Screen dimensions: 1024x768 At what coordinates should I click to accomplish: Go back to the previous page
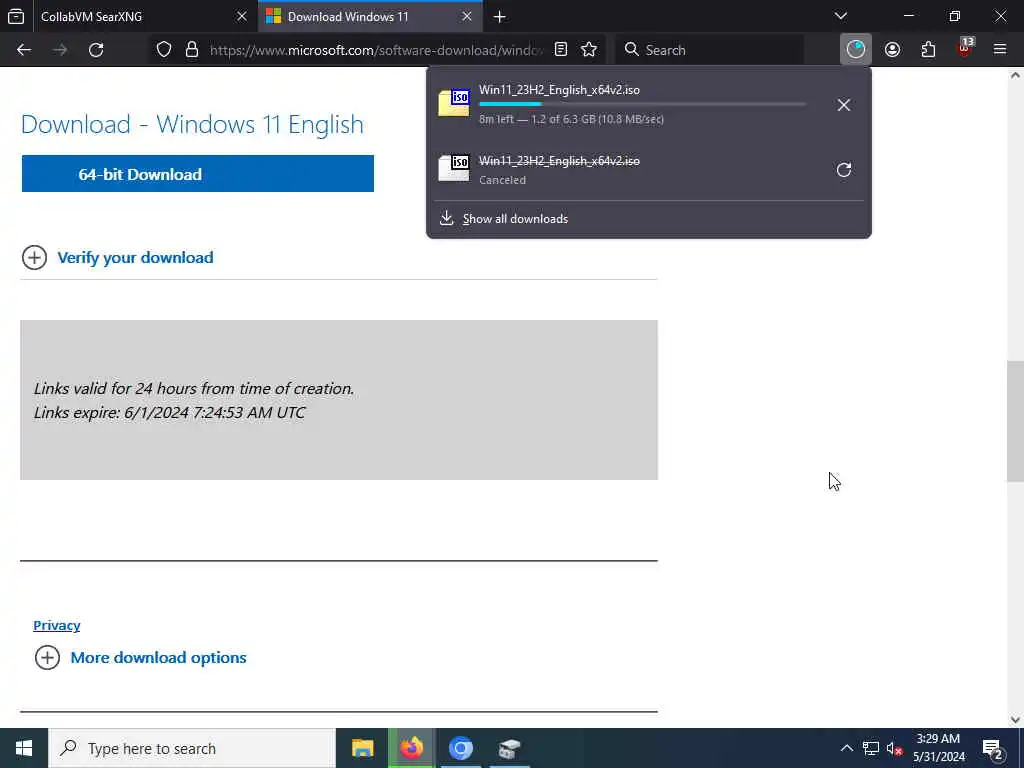click(x=24, y=50)
